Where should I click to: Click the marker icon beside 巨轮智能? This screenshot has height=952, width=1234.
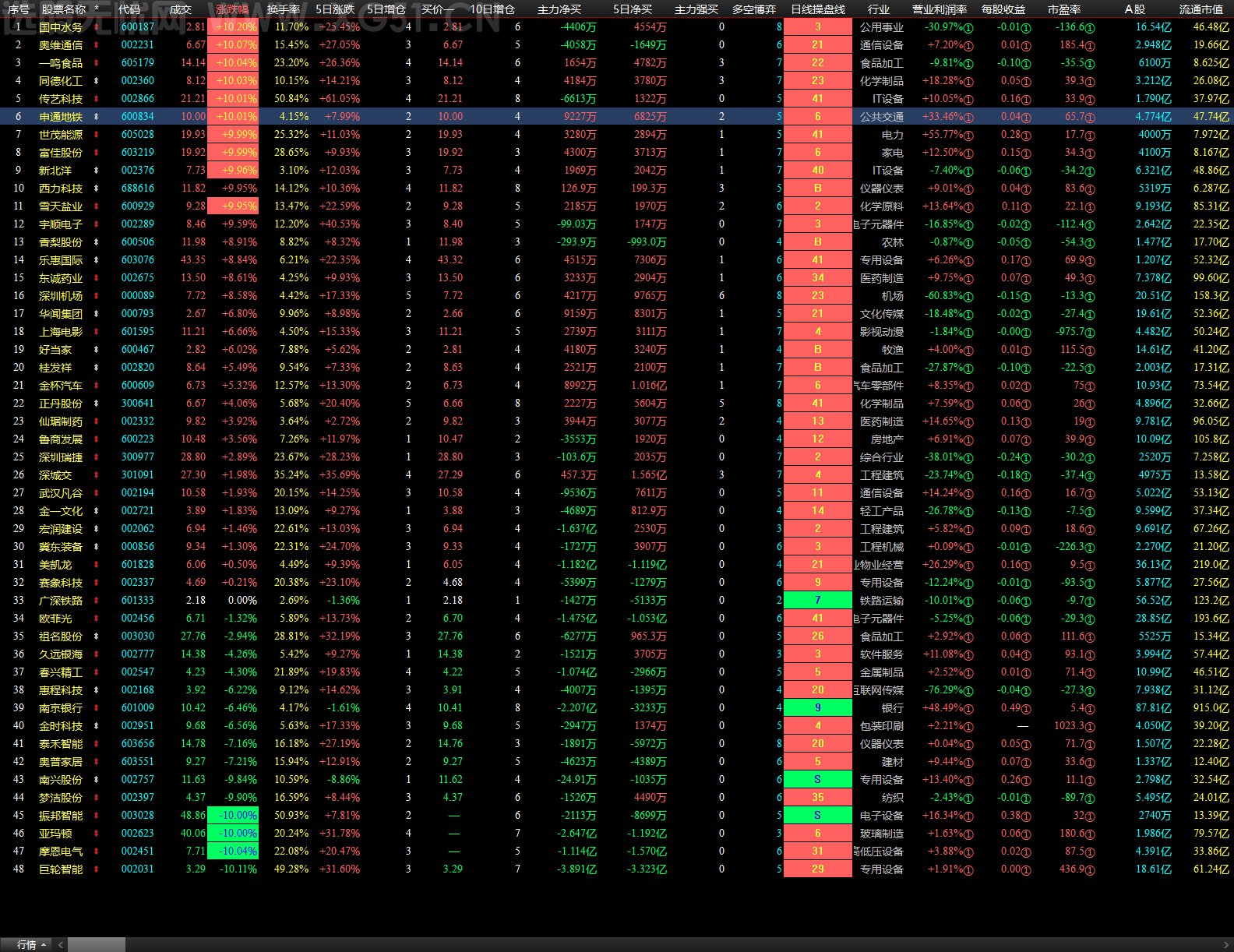pos(97,869)
